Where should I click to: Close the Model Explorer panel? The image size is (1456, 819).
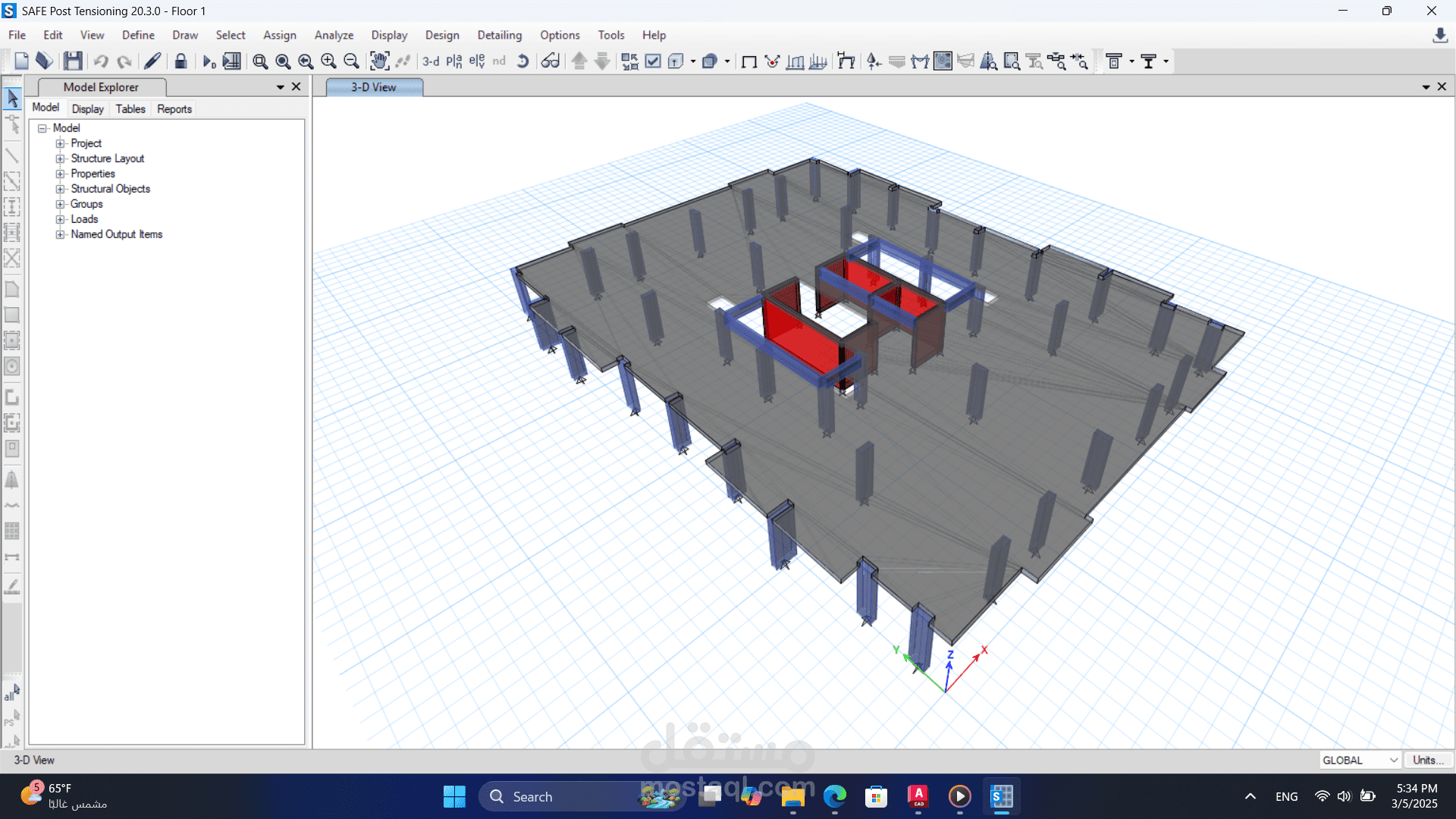(x=297, y=87)
